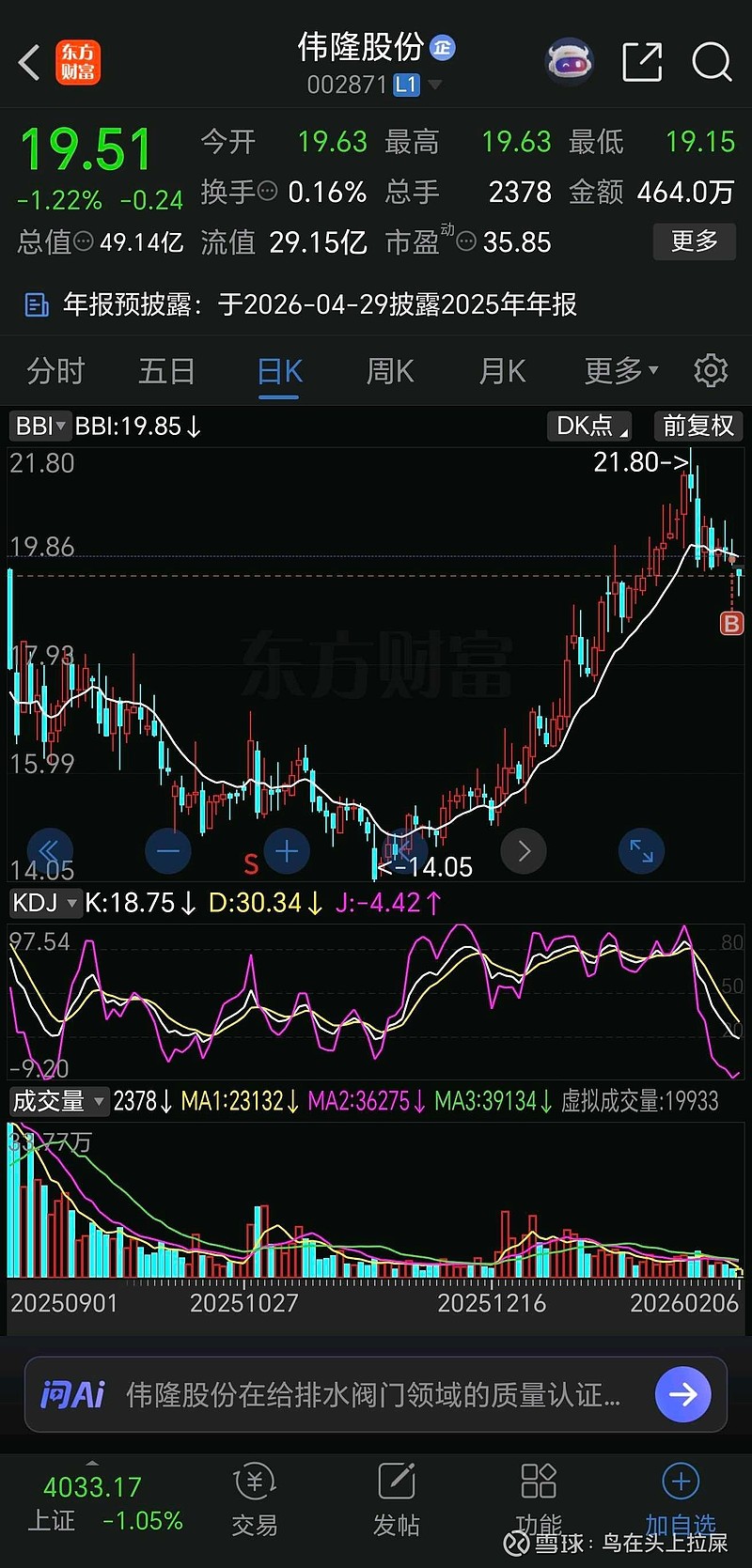Tap MA2:36275 volume average
Screen dimensions: 752x1568
tap(367, 1101)
